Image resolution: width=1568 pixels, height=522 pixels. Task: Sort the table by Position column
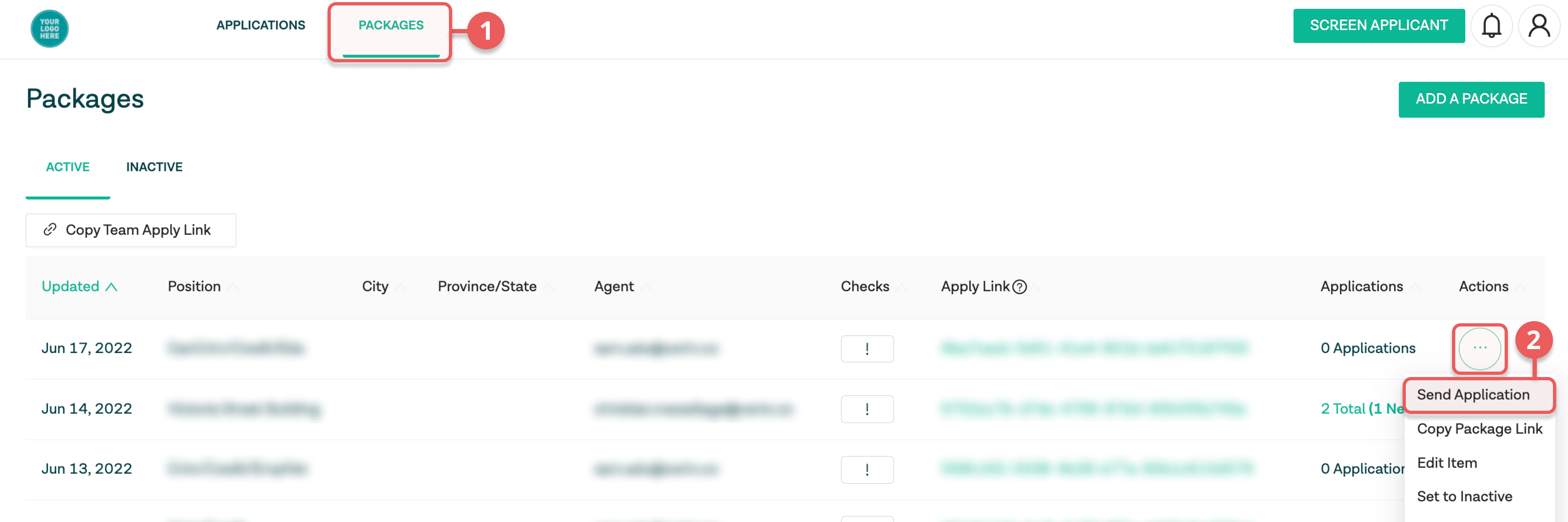(x=203, y=286)
